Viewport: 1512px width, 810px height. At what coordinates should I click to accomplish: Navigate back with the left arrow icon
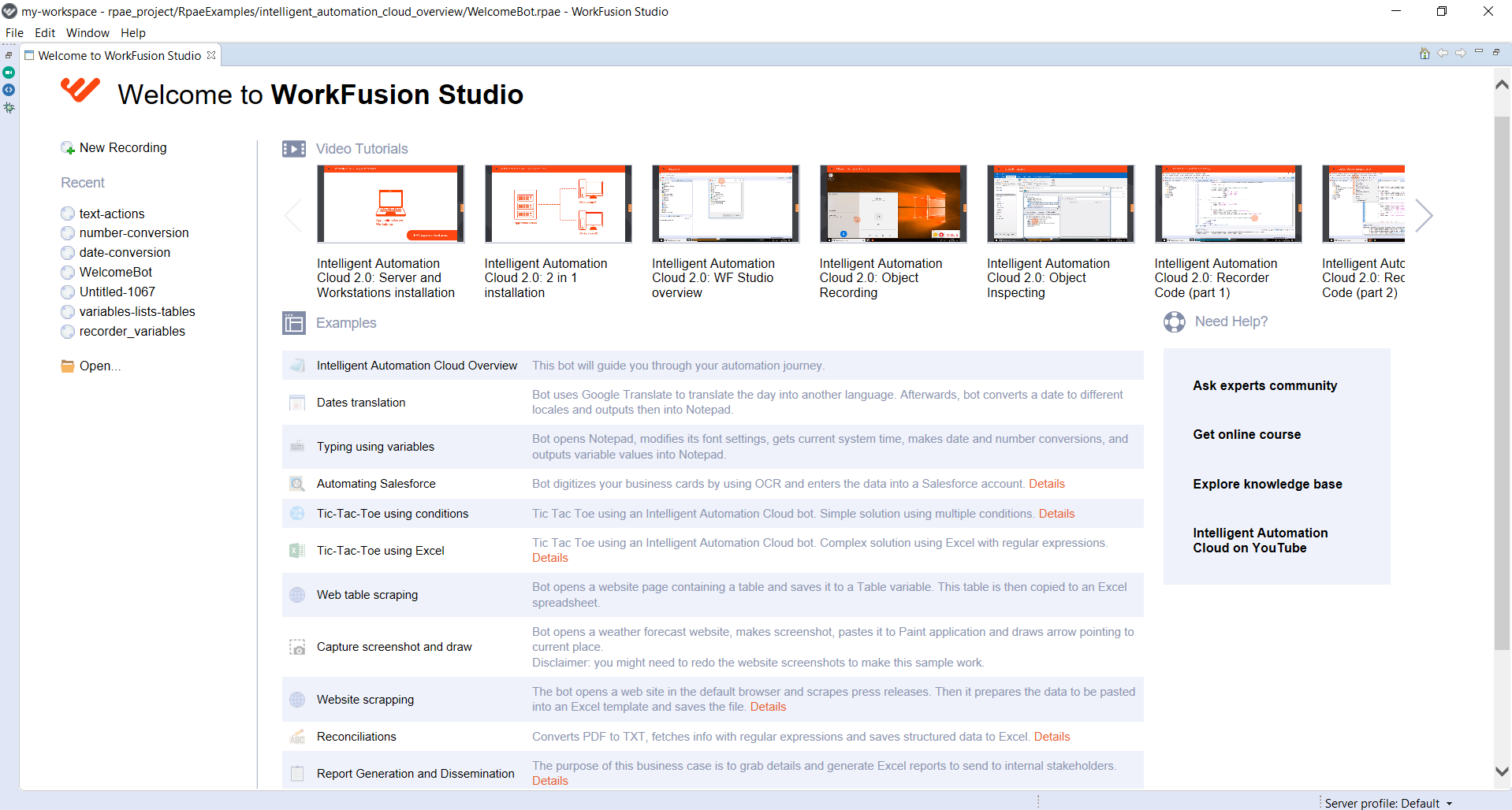click(x=1443, y=54)
